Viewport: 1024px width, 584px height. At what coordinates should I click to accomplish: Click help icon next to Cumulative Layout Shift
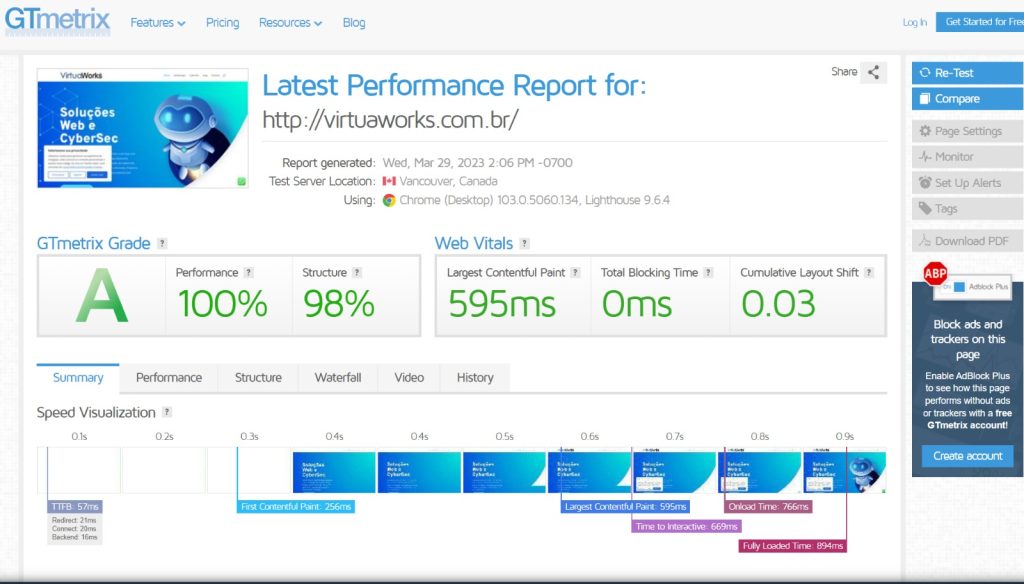point(869,272)
